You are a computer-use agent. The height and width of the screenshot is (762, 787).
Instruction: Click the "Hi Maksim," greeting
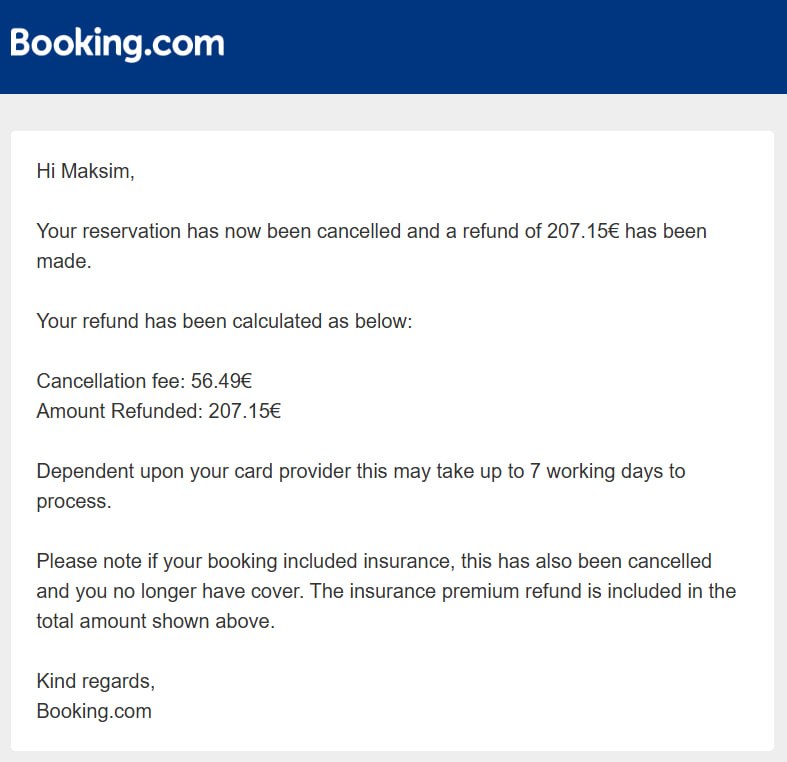pos(85,171)
